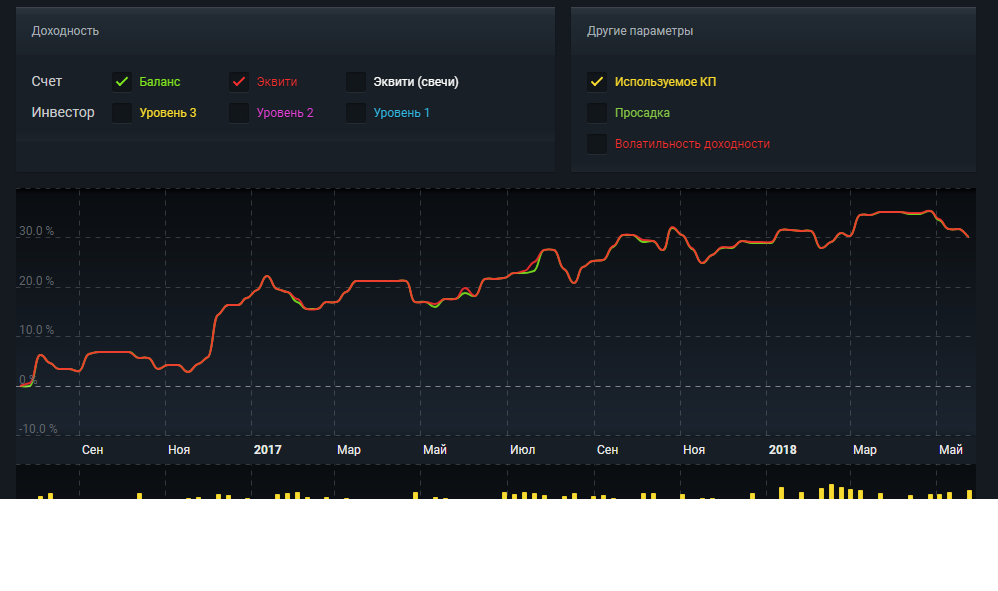Enable the Уровень 2 checkbox
998x591 pixels.
point(239,113)
